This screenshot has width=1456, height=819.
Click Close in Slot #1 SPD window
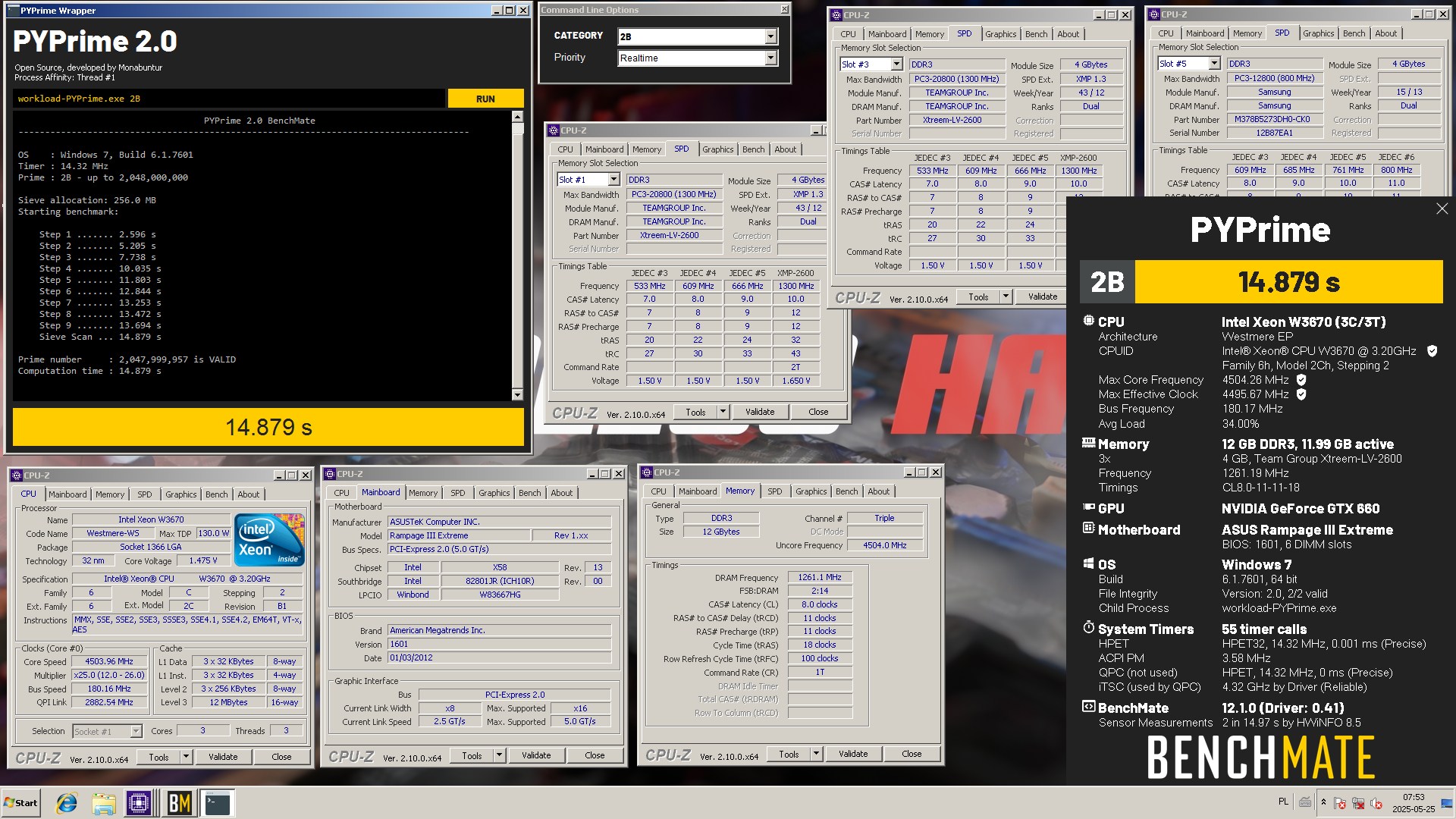point(818,412)
